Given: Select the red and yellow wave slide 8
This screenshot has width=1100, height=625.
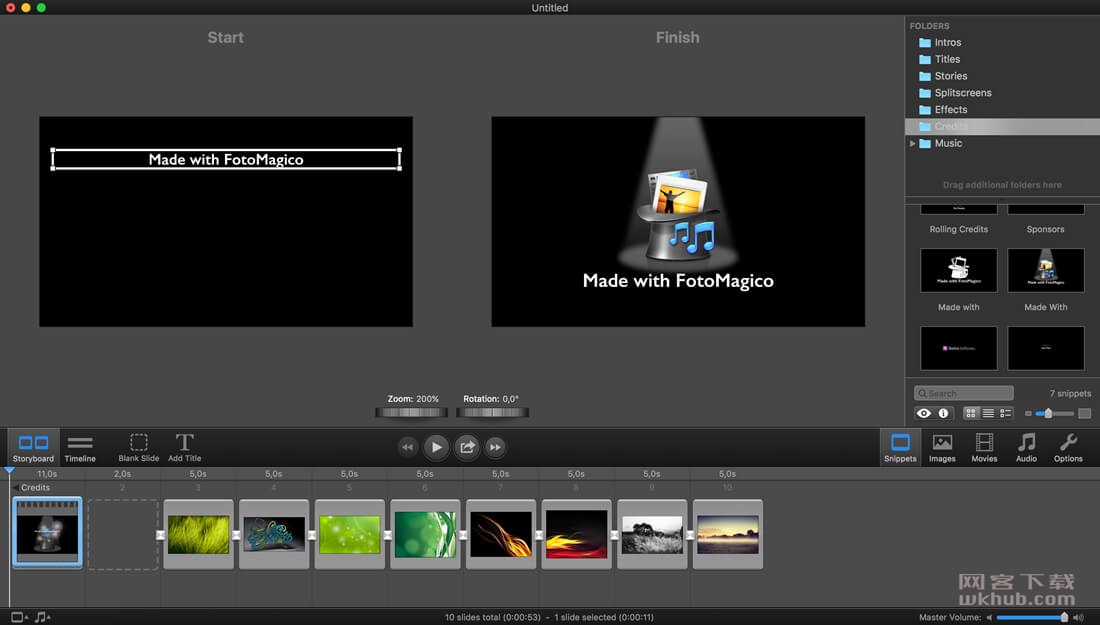Looking at the screenshot, I should (577, 535).
